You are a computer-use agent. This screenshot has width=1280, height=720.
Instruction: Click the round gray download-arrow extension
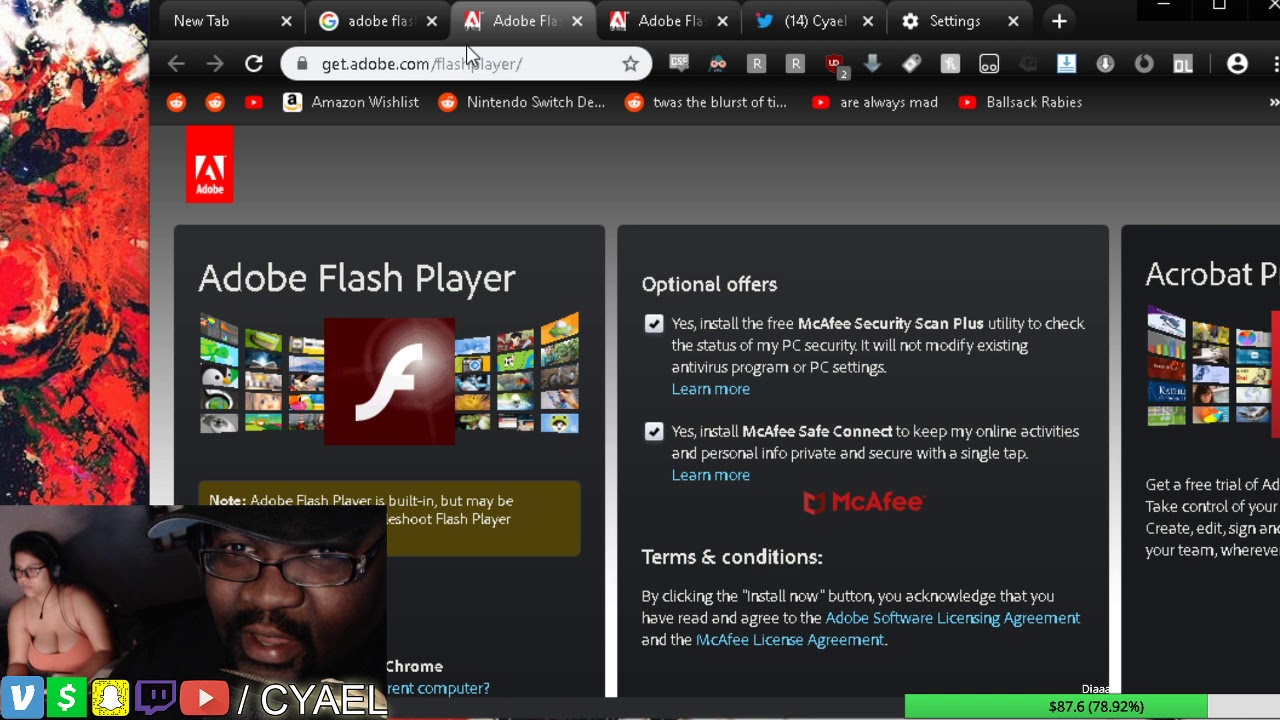1105,64
